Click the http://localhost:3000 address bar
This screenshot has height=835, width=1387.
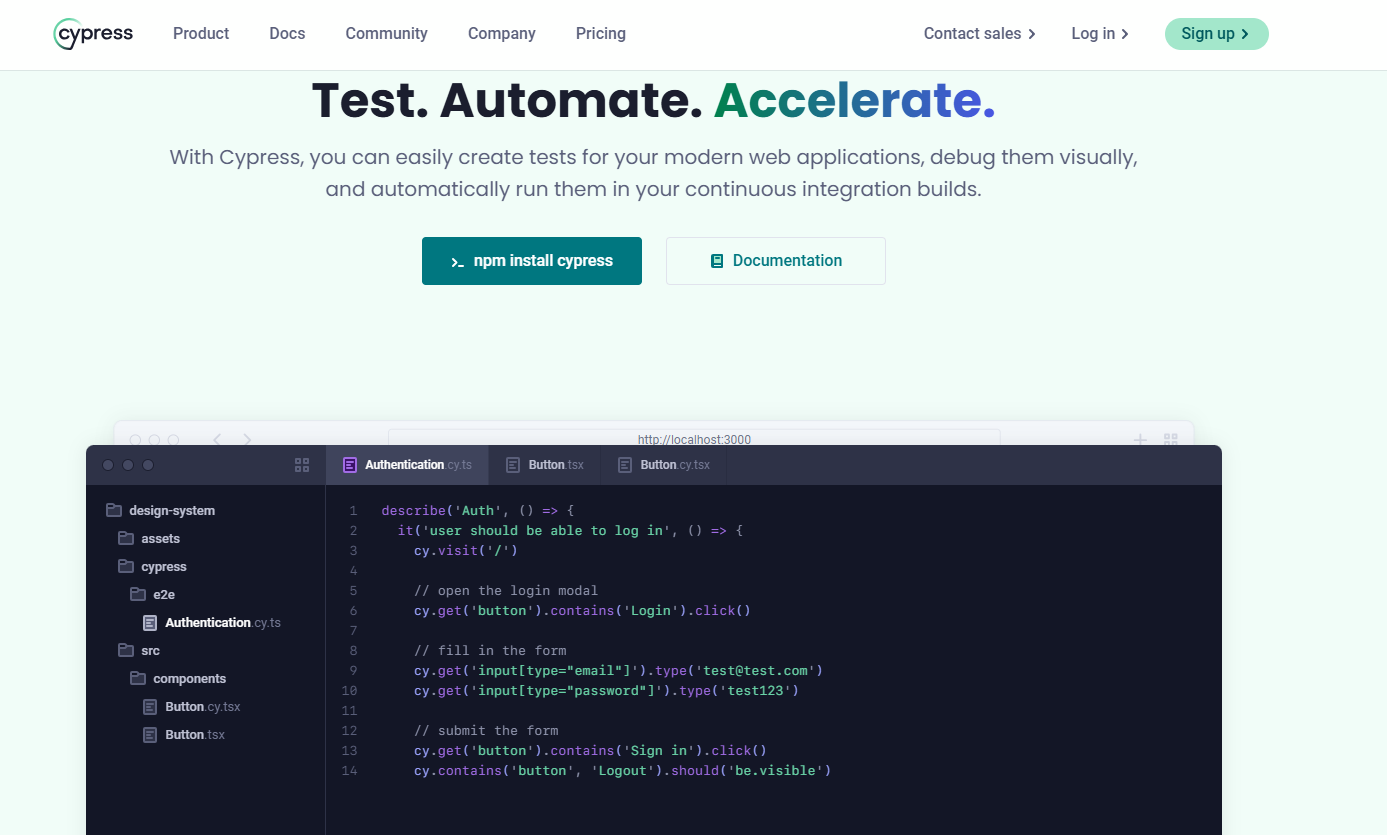point(694,438)
